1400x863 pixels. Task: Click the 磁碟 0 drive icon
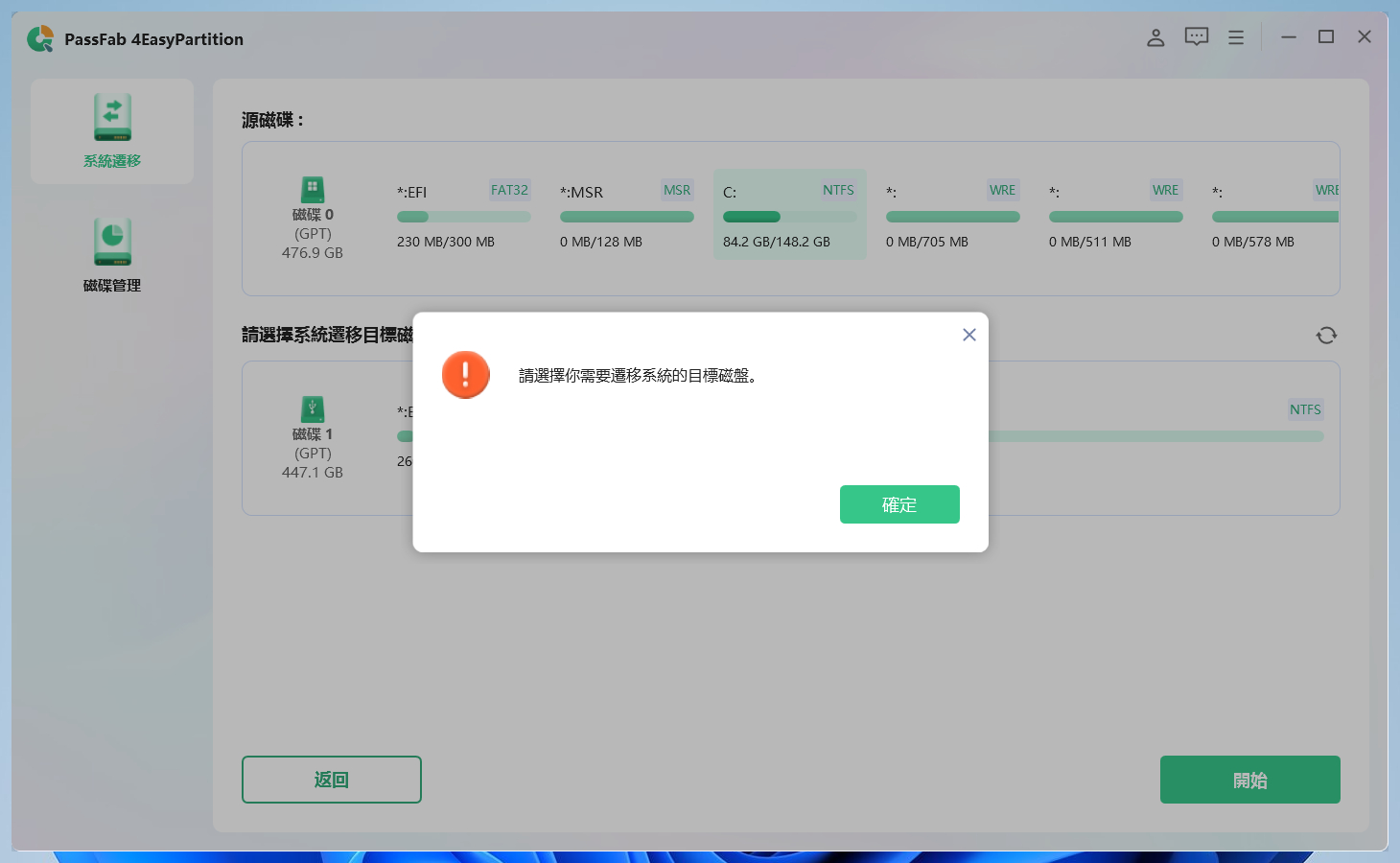pos(313,190)
